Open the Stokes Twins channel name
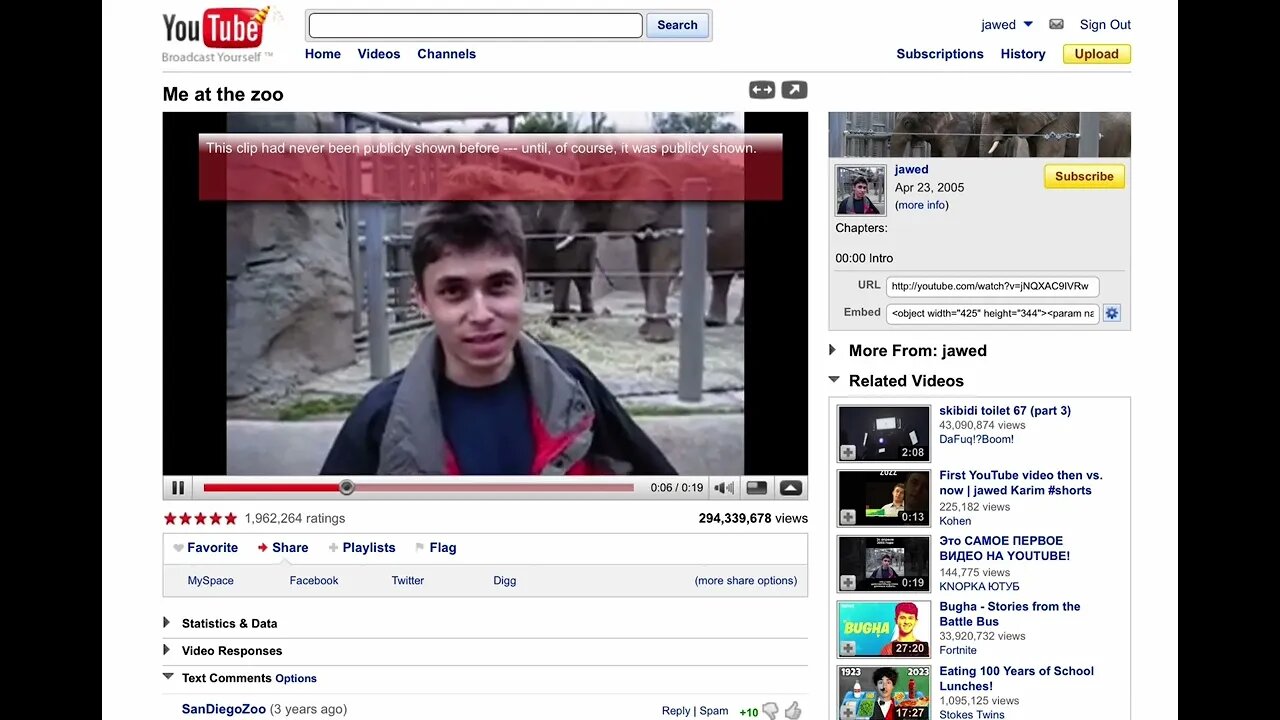The image size is (1280, 720). click(973, 714)
